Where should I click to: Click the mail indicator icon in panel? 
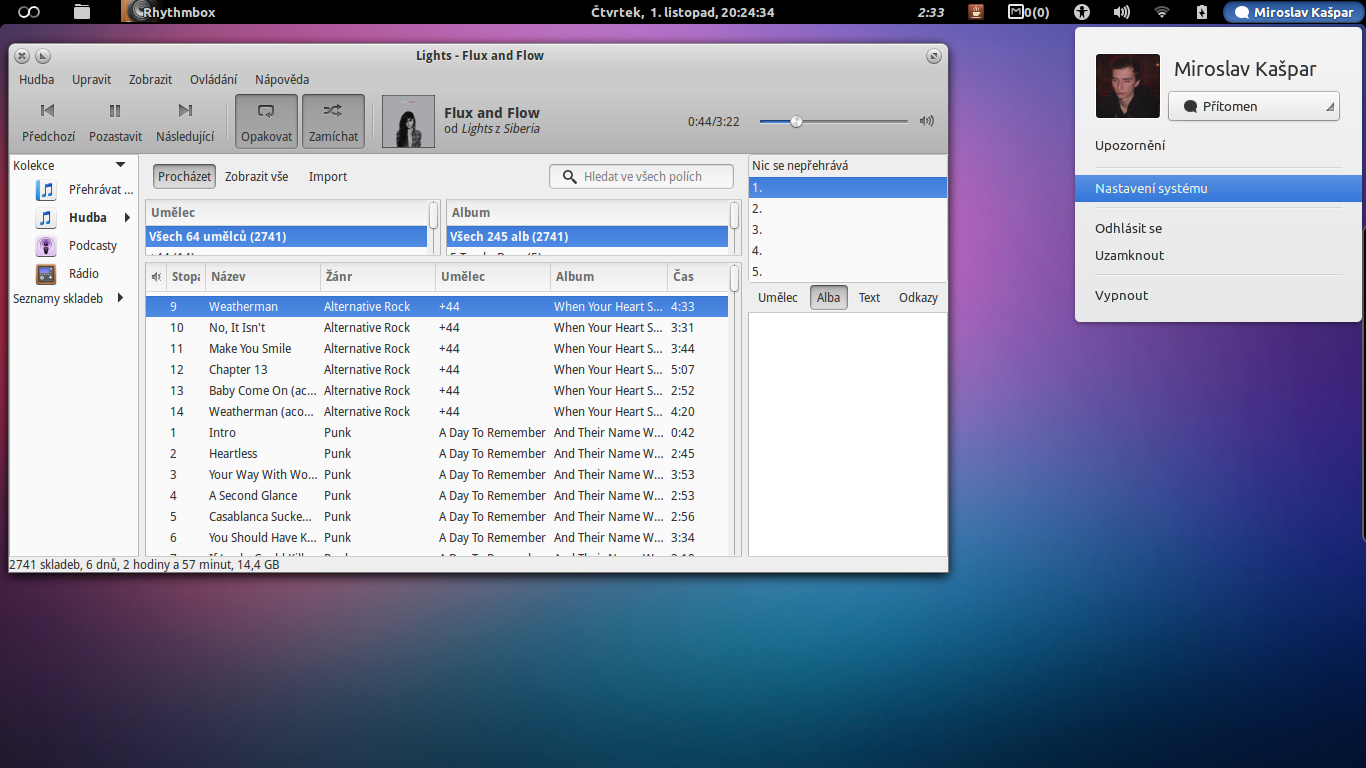click(1029, 12)
